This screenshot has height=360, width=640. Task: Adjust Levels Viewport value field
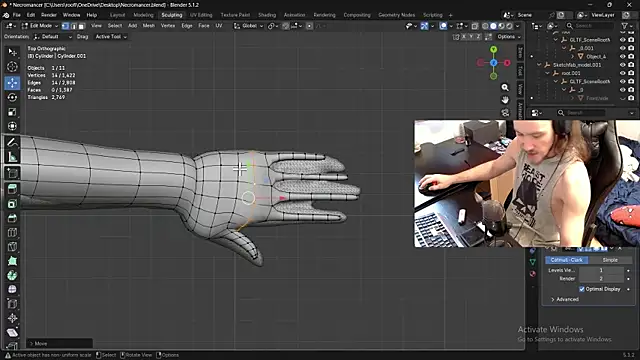(601, 270)
